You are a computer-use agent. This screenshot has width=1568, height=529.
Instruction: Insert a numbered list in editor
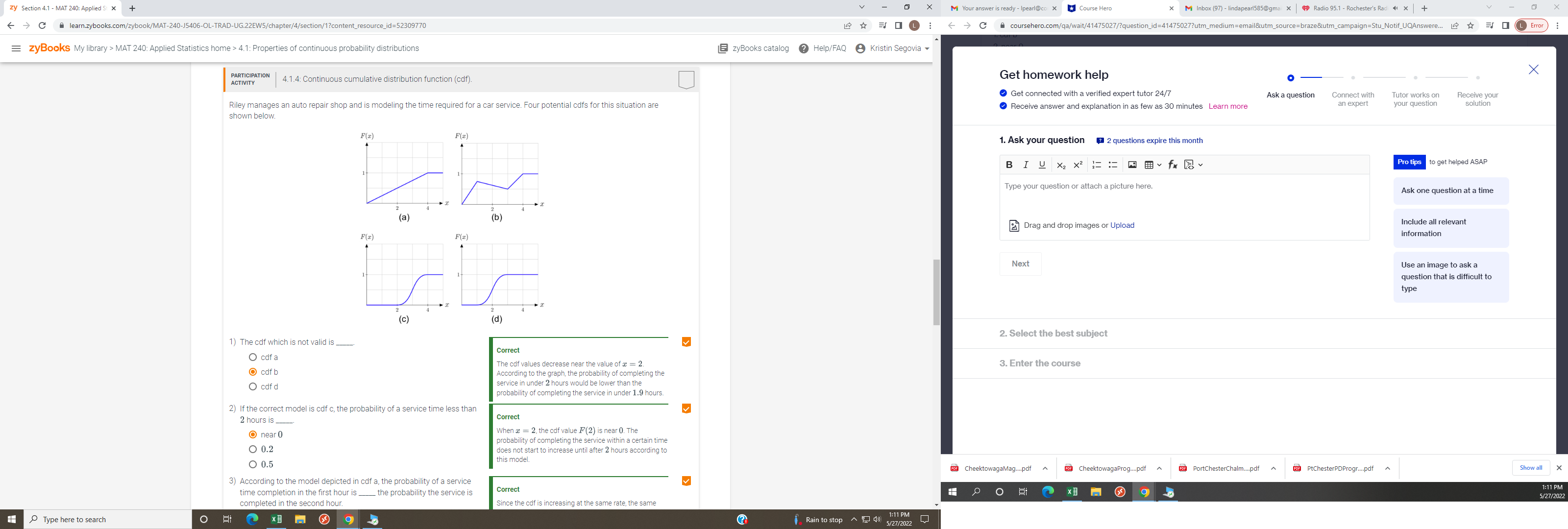(x=1096, y=165)
